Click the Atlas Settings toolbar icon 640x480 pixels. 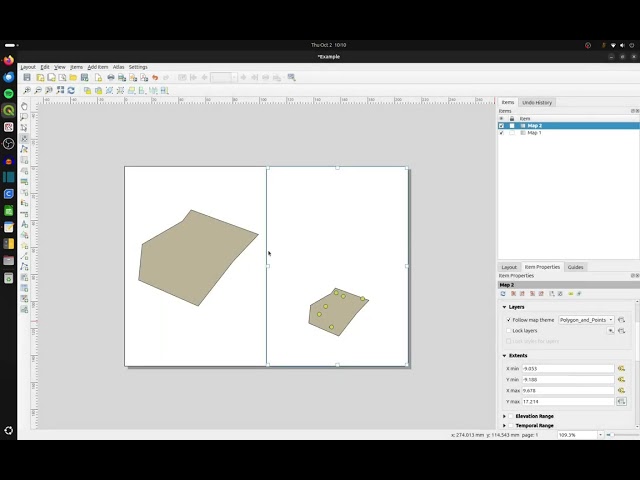point(291,78)
